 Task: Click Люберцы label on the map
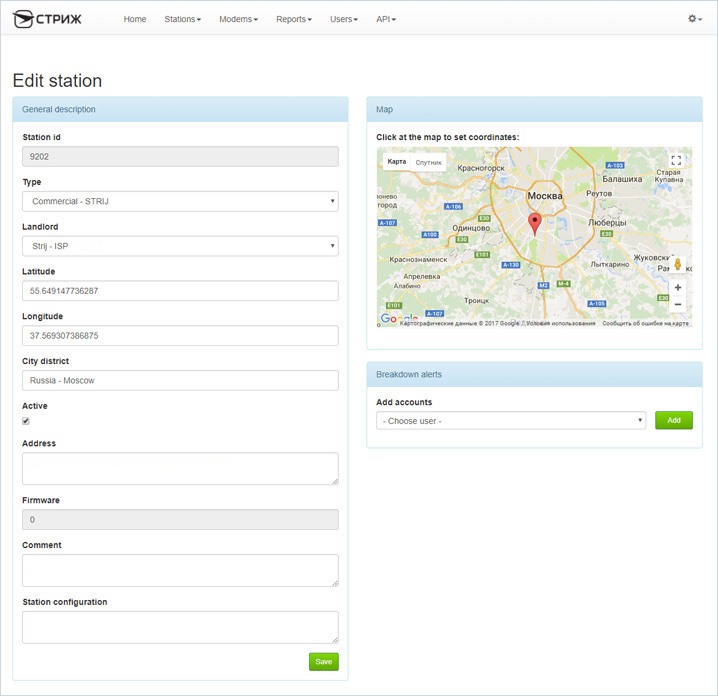pos(607,223)
